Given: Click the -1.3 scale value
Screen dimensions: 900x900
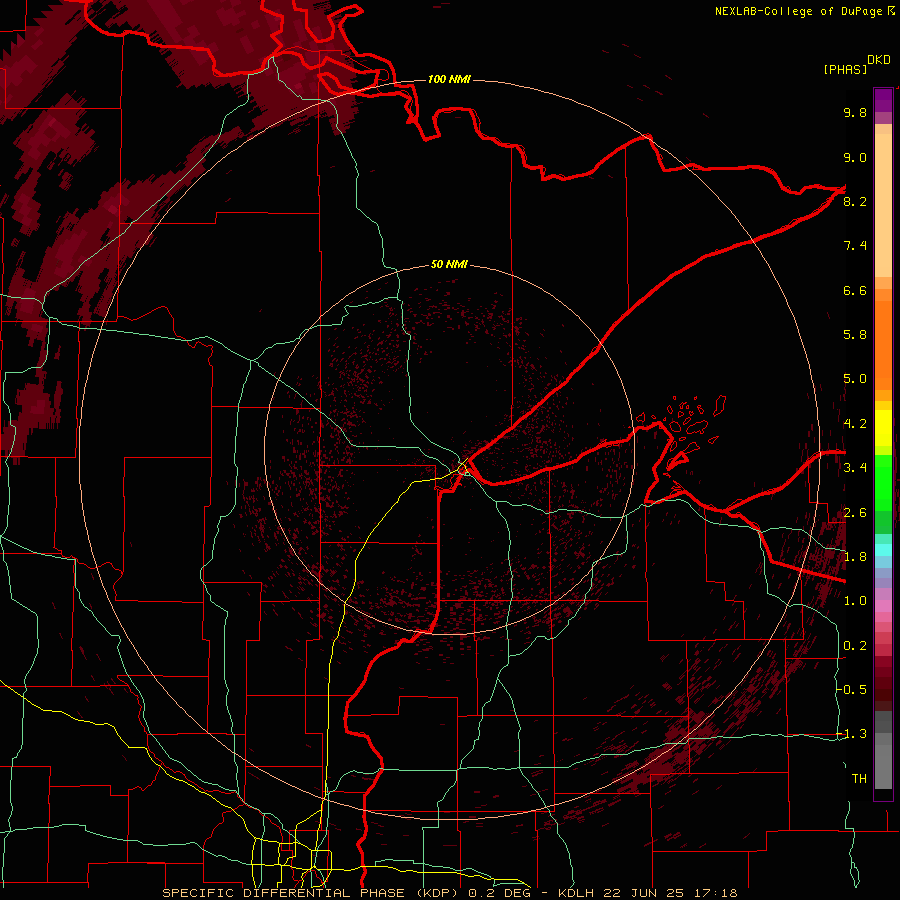Looking at the screenshot, I should (x=852, y=734).
